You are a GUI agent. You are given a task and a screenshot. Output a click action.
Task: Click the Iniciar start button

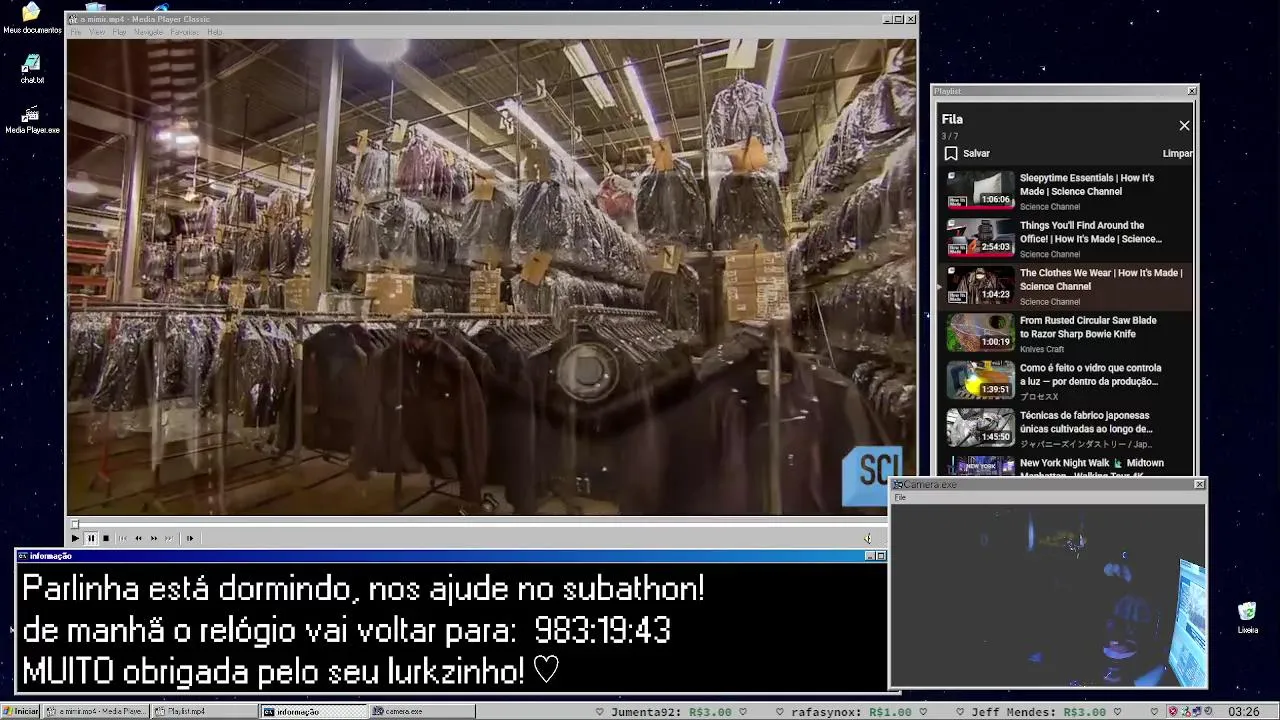click(20, 711)
